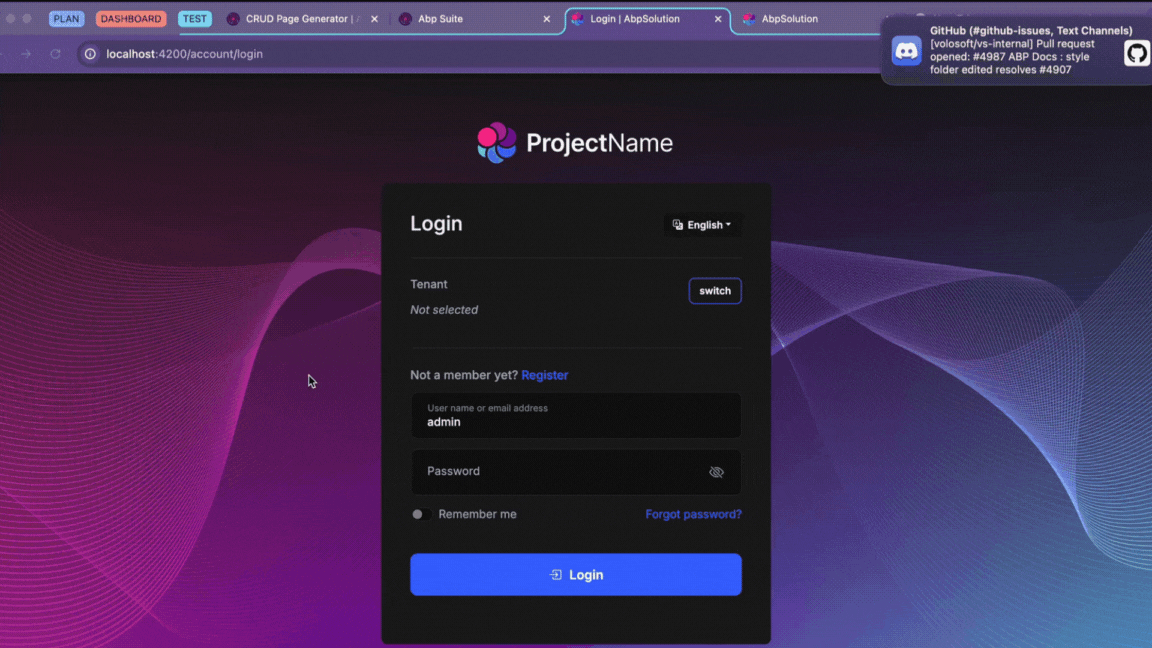Image resolution: width=1152 pixels, height=648 pixels.
Task: Open the DASHBOARD tab group
Action: pos(131,19)
